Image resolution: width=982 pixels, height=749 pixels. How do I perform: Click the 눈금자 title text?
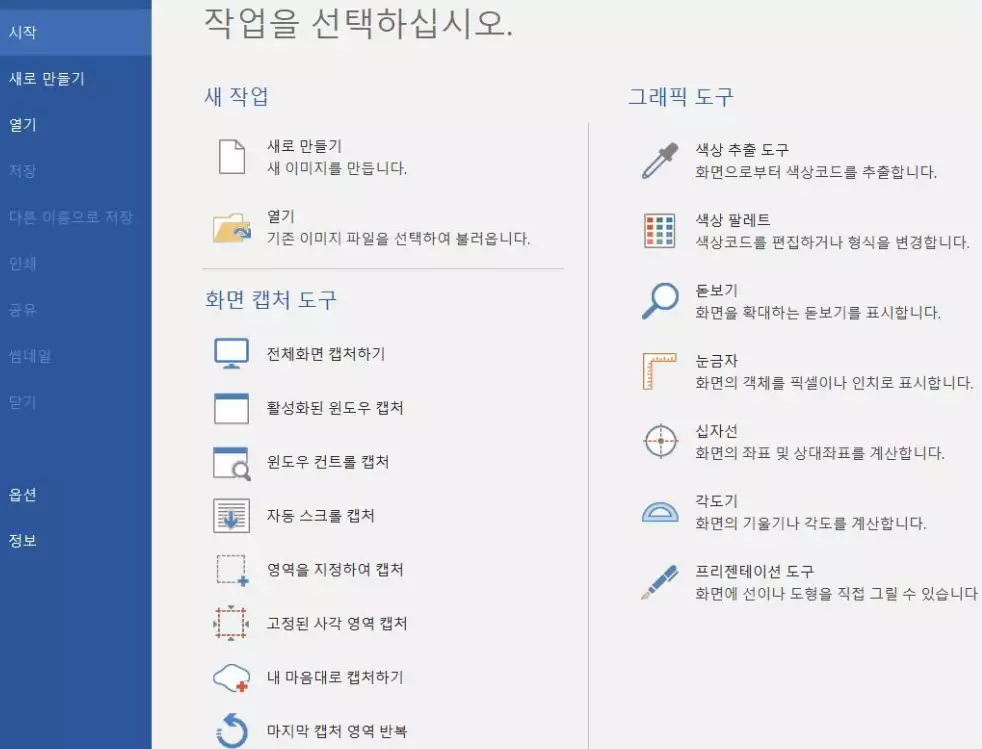(x=716, y=361)
